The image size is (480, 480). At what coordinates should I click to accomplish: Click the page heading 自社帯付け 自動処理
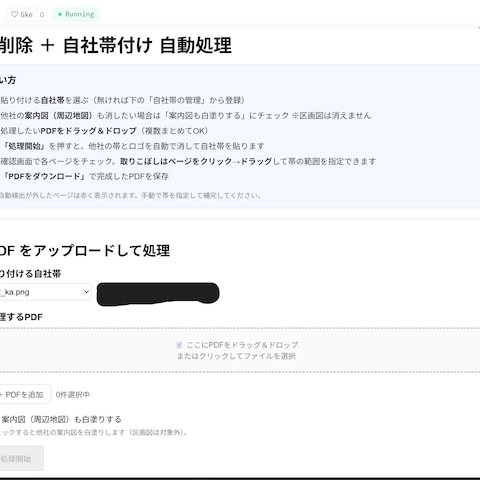point(147,45)
